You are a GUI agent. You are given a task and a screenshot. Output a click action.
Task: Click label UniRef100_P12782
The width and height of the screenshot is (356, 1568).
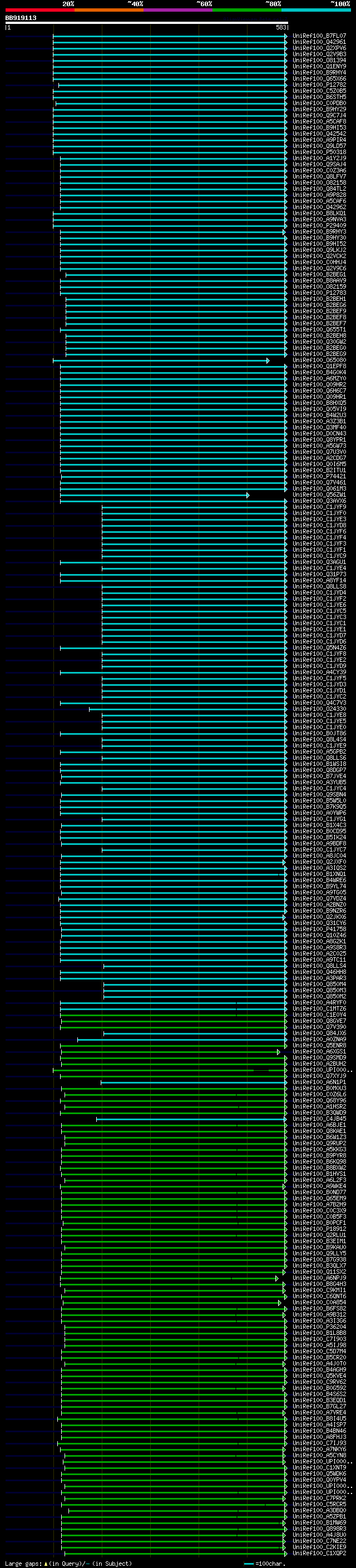(319, 85)
